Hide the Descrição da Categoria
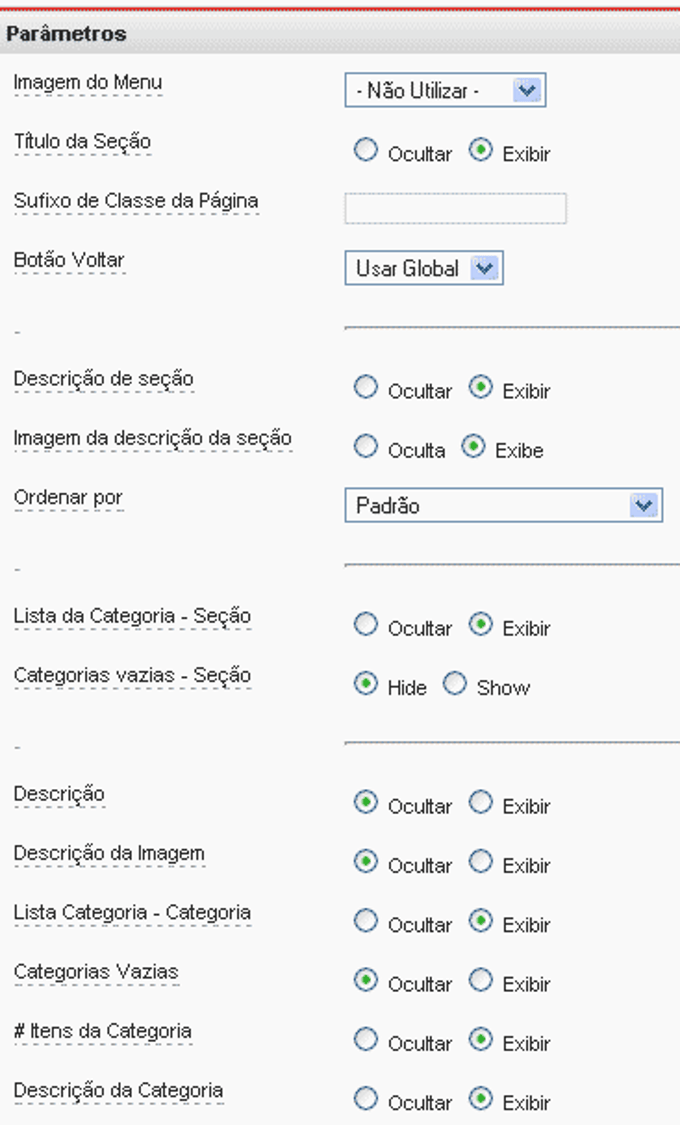Viewport: 680px width, 1125px height. click(365, 1099)
